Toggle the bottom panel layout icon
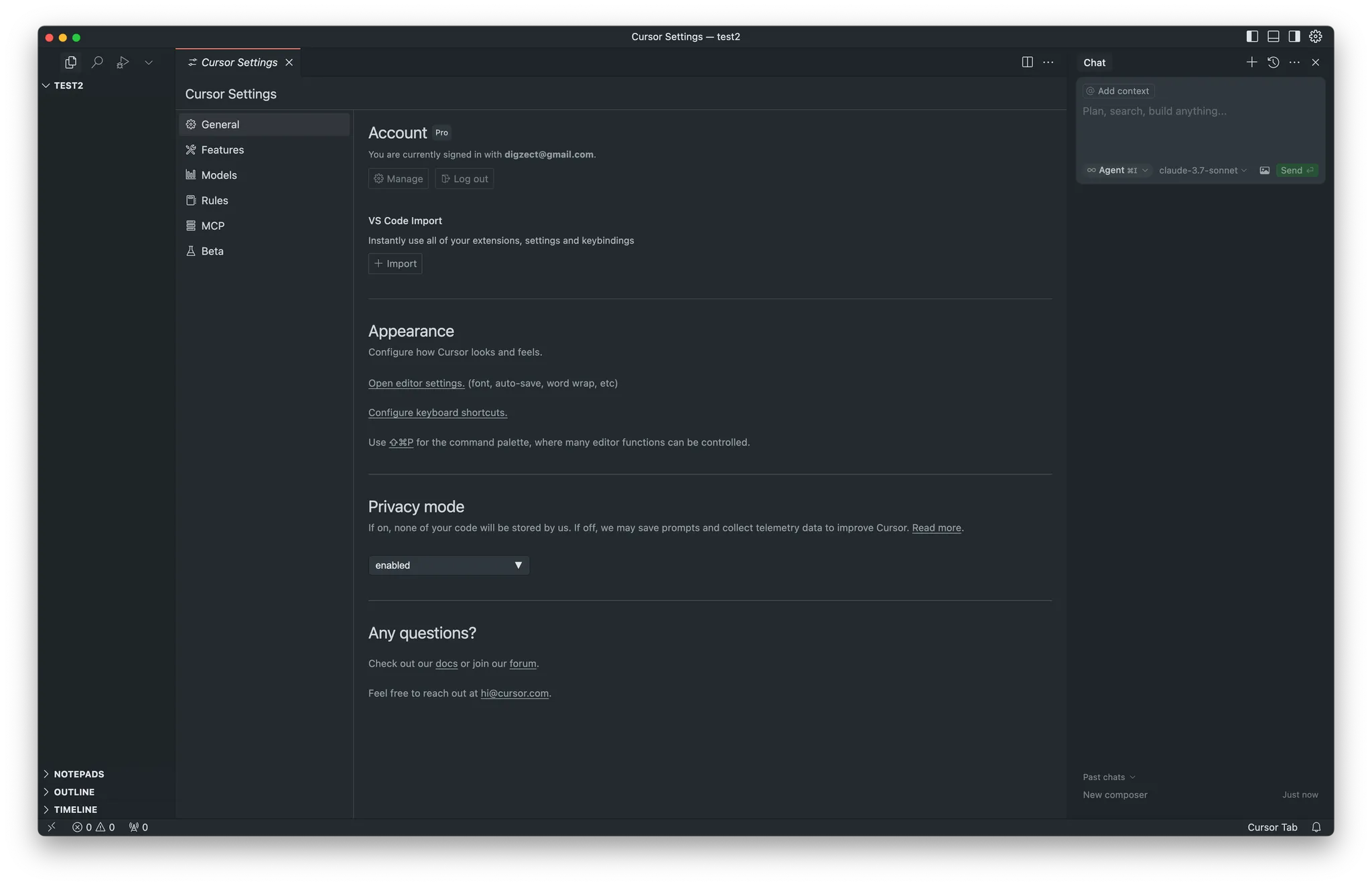This screenshot has width=1372, height=886. click(x=1274, y=37)
